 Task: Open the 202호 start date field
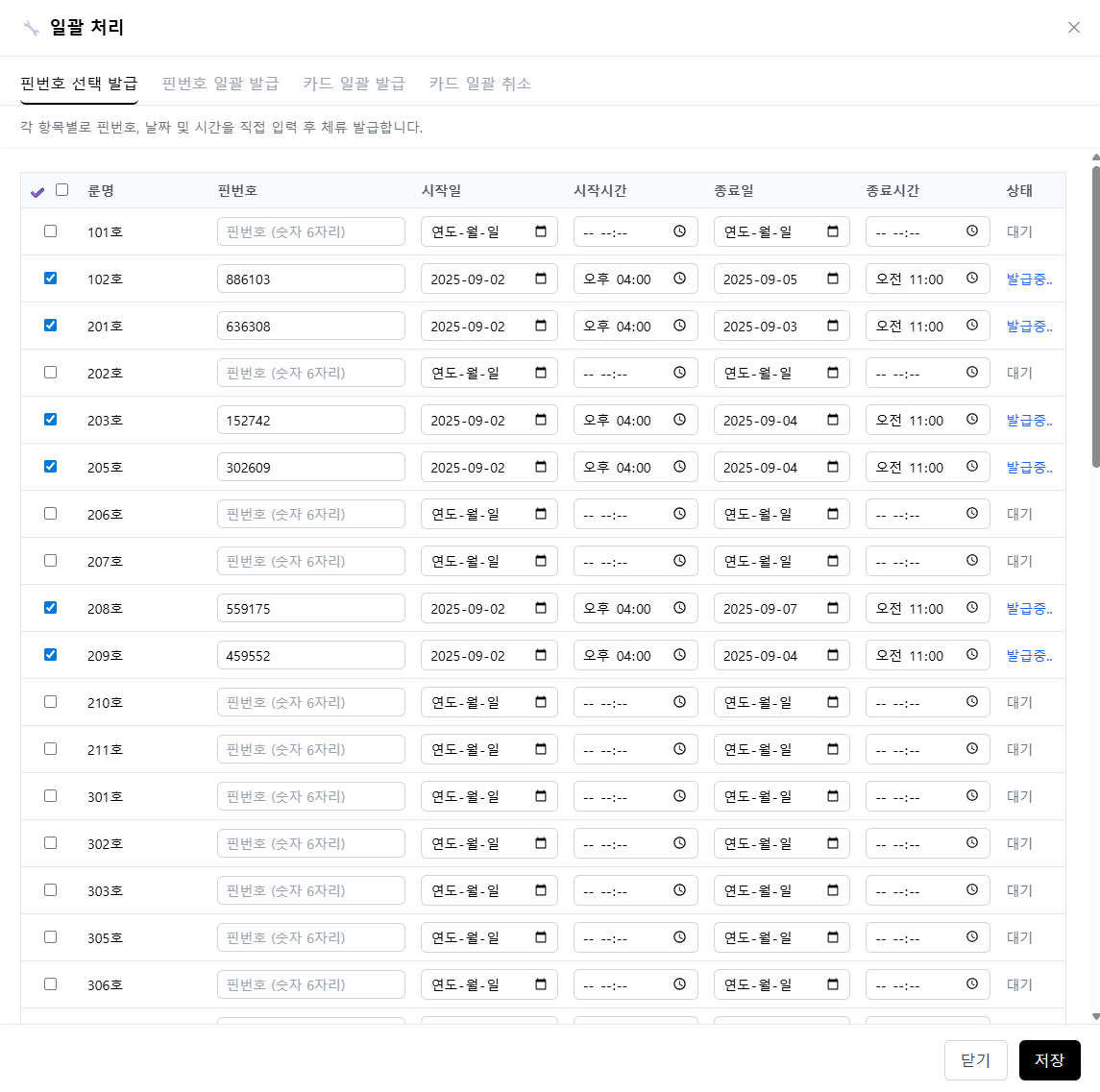pos(488,373)
